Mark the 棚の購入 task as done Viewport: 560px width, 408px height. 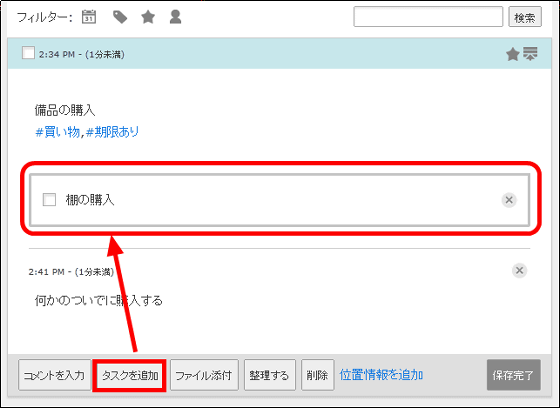click(49, 199)
